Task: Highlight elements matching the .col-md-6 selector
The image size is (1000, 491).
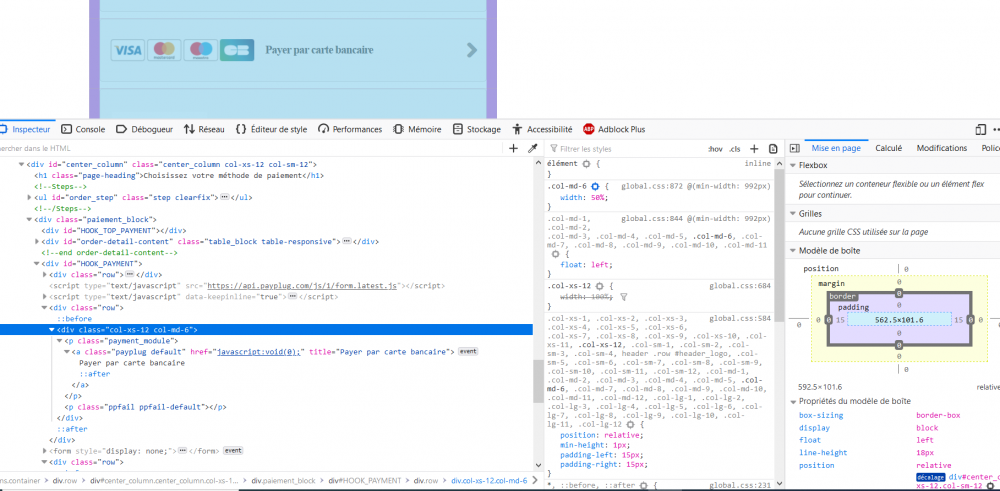Action: (595, 186)
